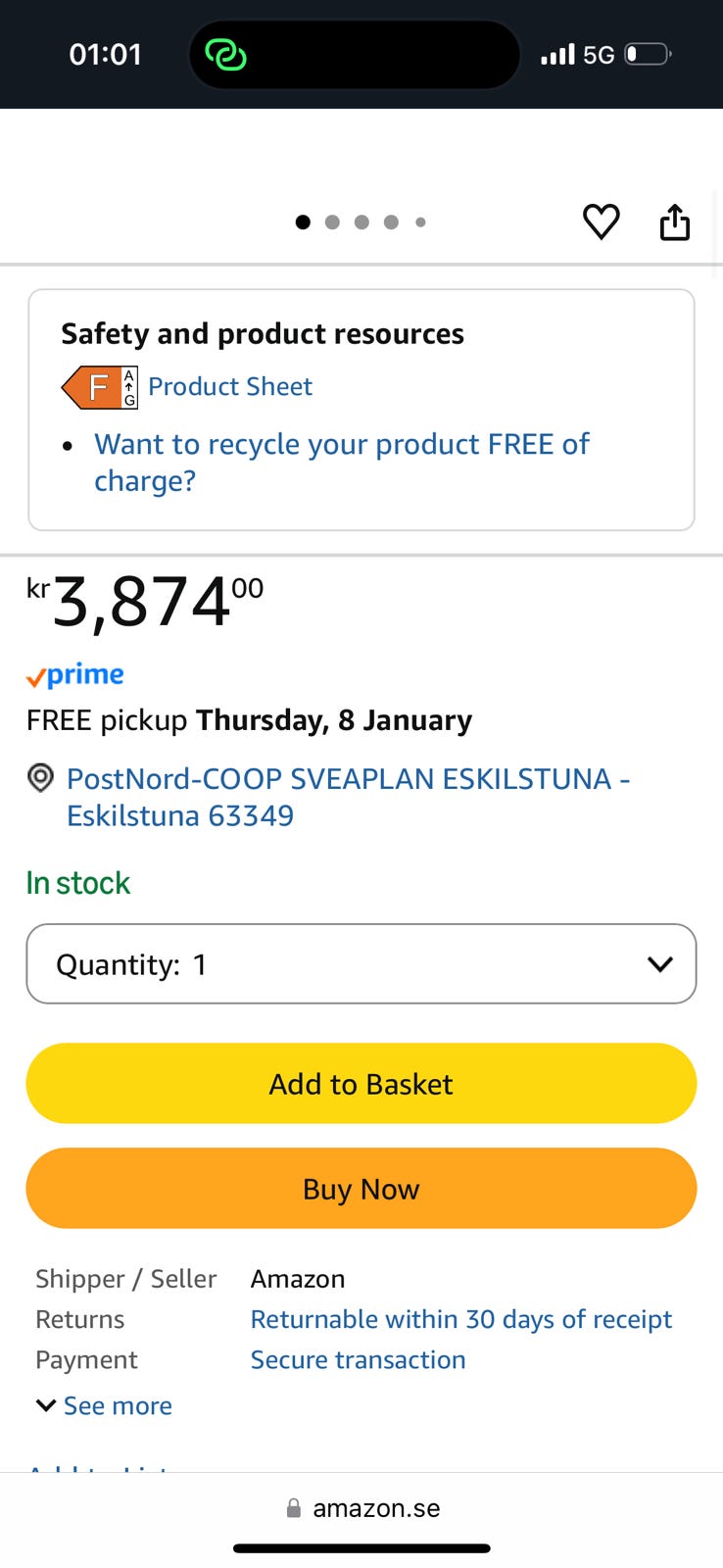Expand the See more details chevron
723x1568 pixels.
click(46, 1405)
